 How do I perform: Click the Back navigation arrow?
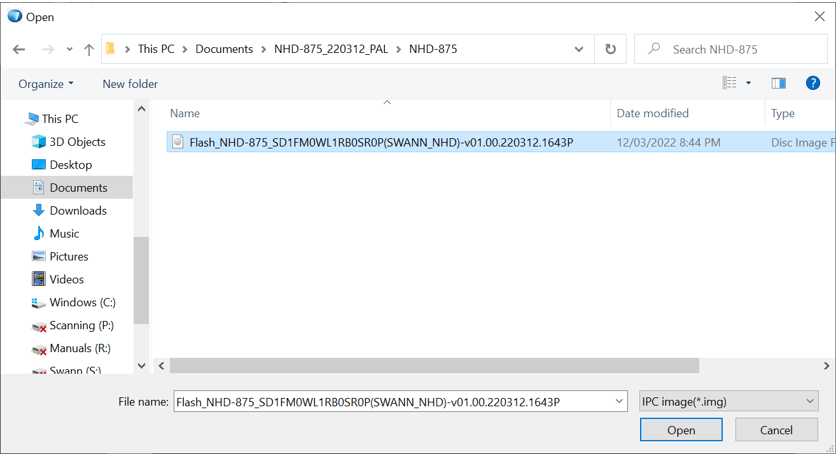pyautogui.click(x=19, y=49)
